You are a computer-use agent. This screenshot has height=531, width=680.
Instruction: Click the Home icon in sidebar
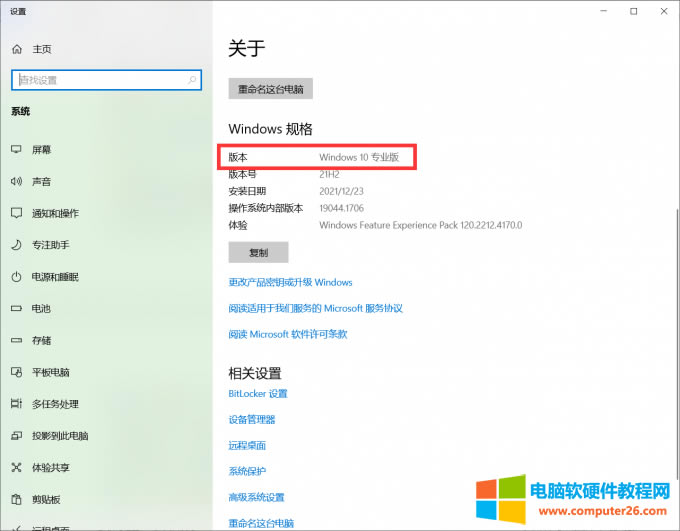(17, 49)
